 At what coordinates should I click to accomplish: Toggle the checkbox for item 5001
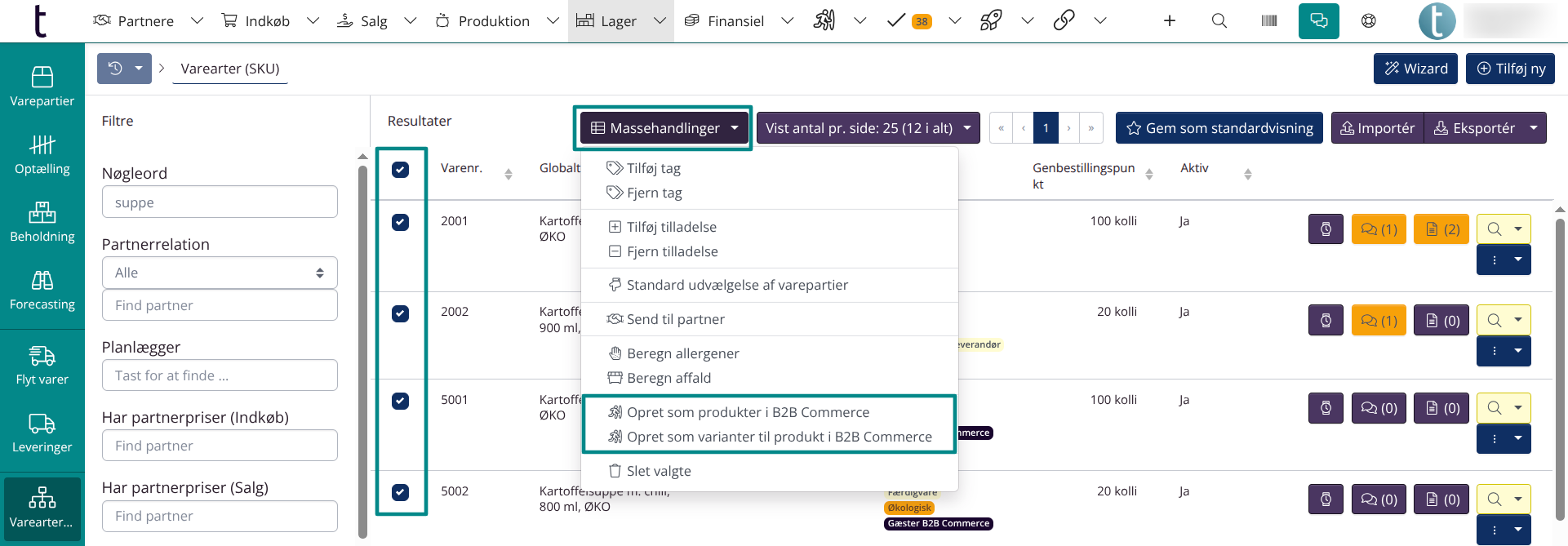[x=400, y=401]
